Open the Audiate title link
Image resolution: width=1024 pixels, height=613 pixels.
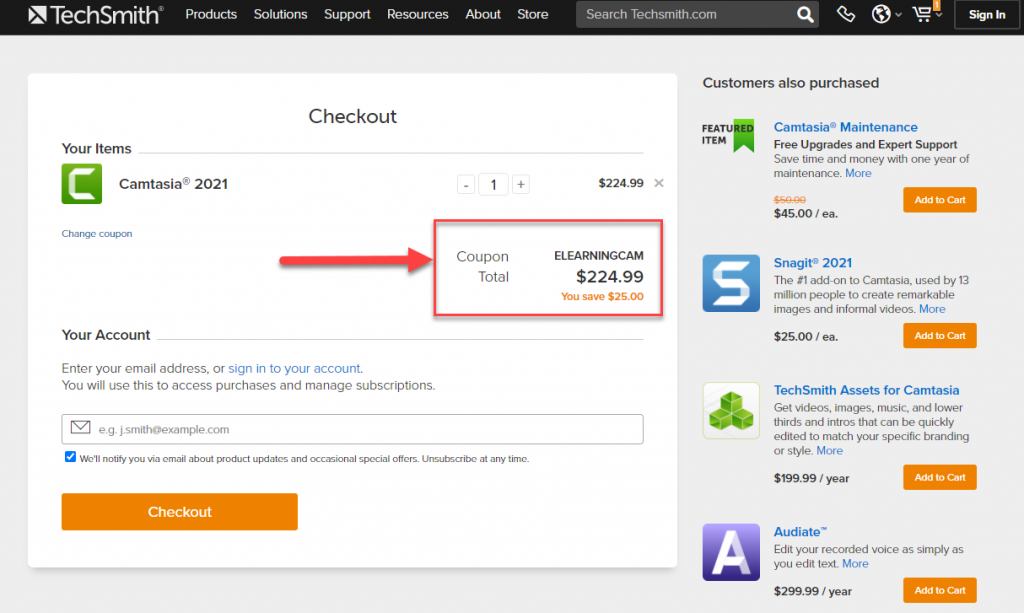click(x=800, y=532)
